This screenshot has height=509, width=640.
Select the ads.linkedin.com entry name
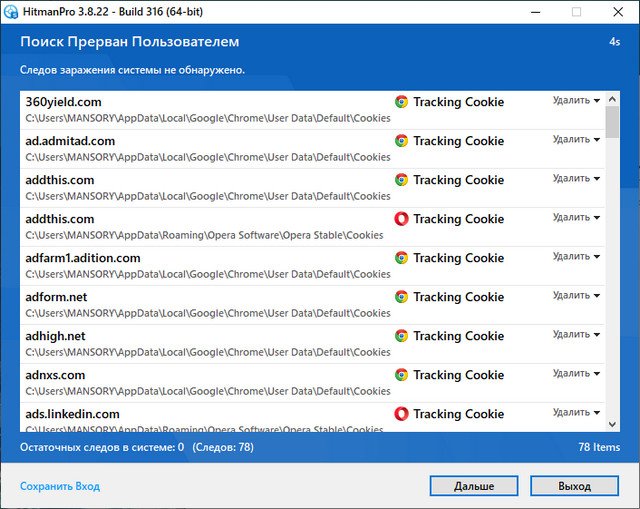tap(73, 414)
